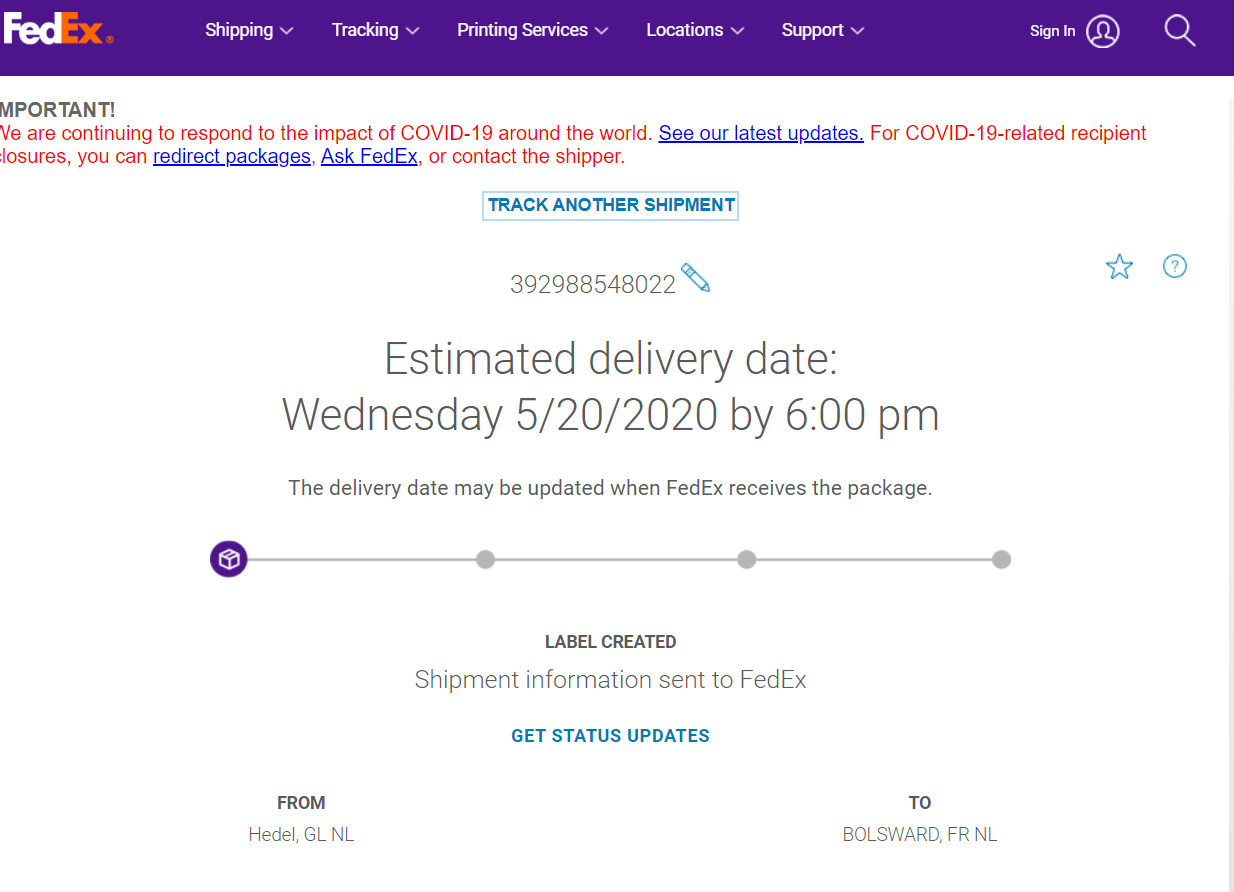This screenshot has height=892, width=1234.
Task: Open the Support menu
Action: (x=823, y=30)
